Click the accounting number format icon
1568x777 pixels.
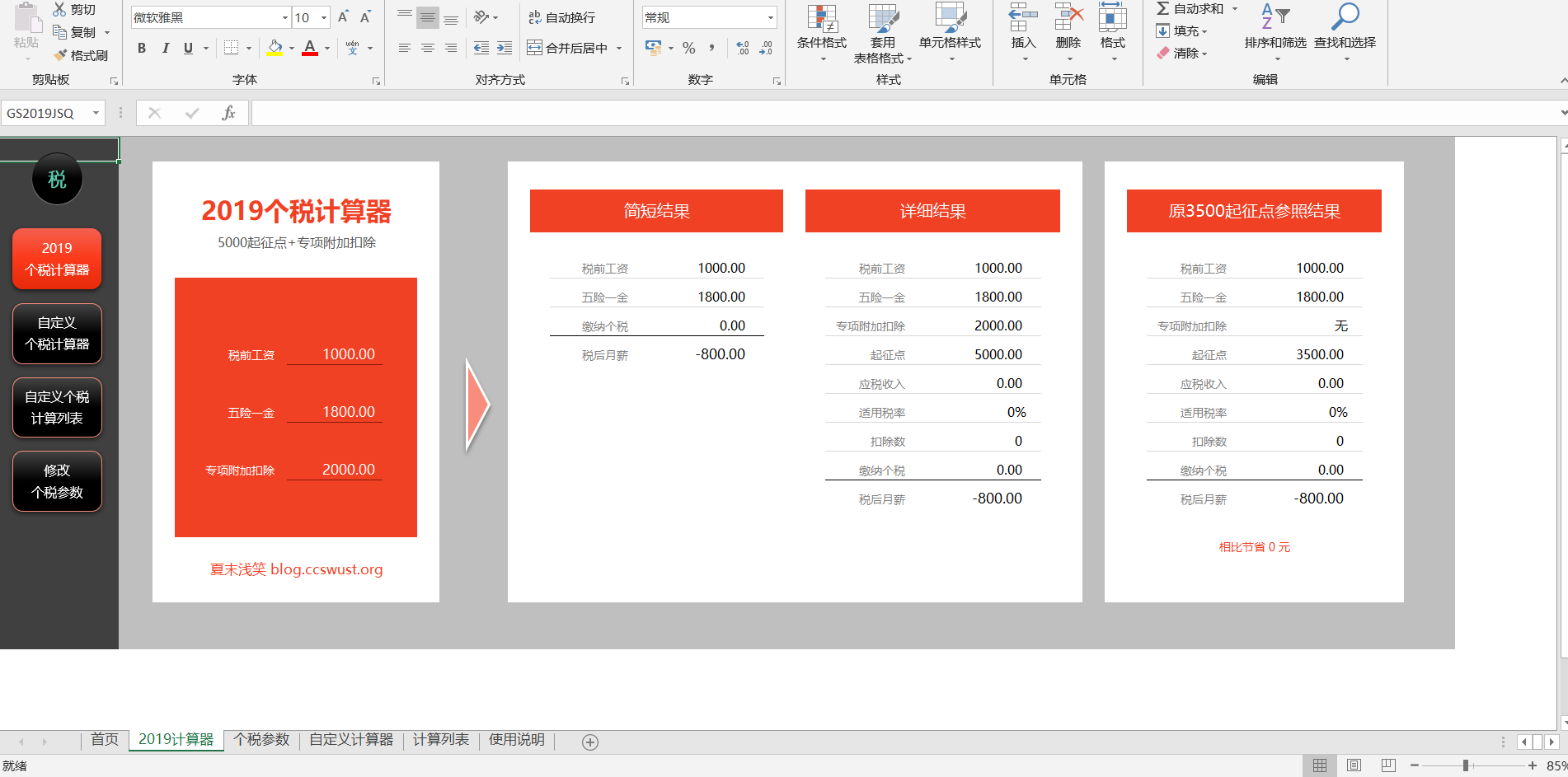tap(653, 48)
